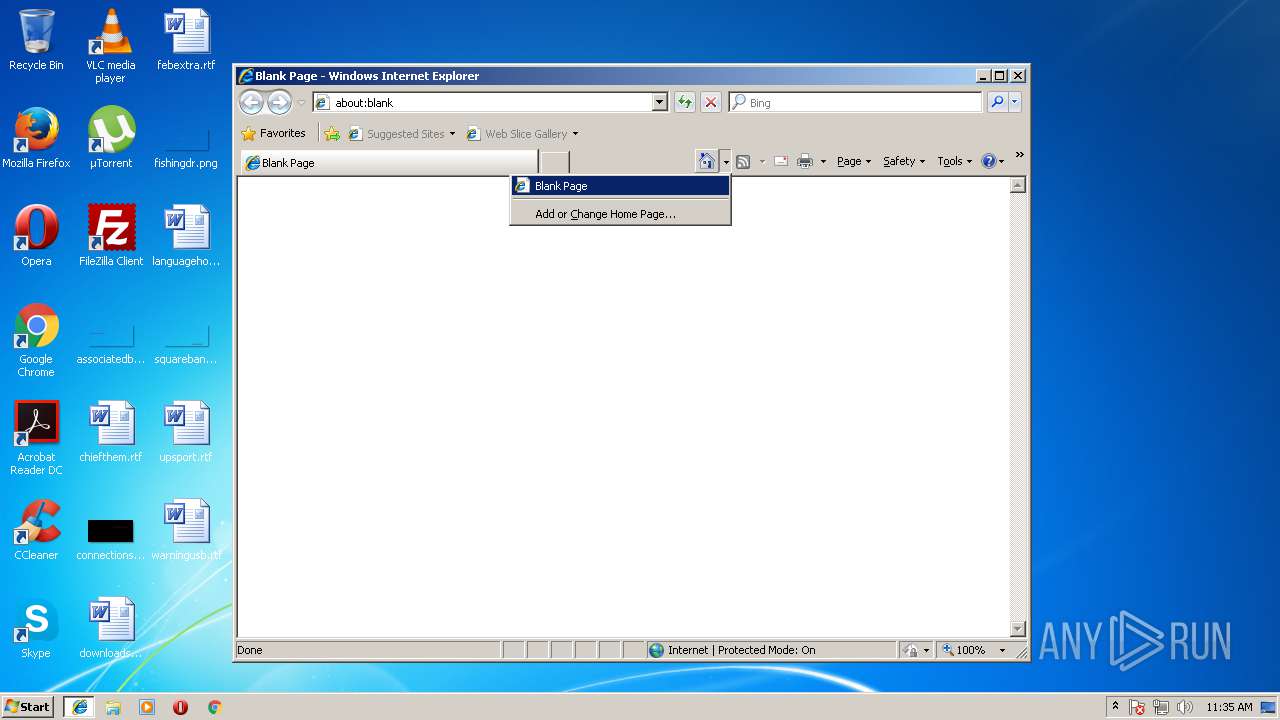Click the status bar security icon dropdown
Viewport: 1280px width, 720px height.
[915, 650]
